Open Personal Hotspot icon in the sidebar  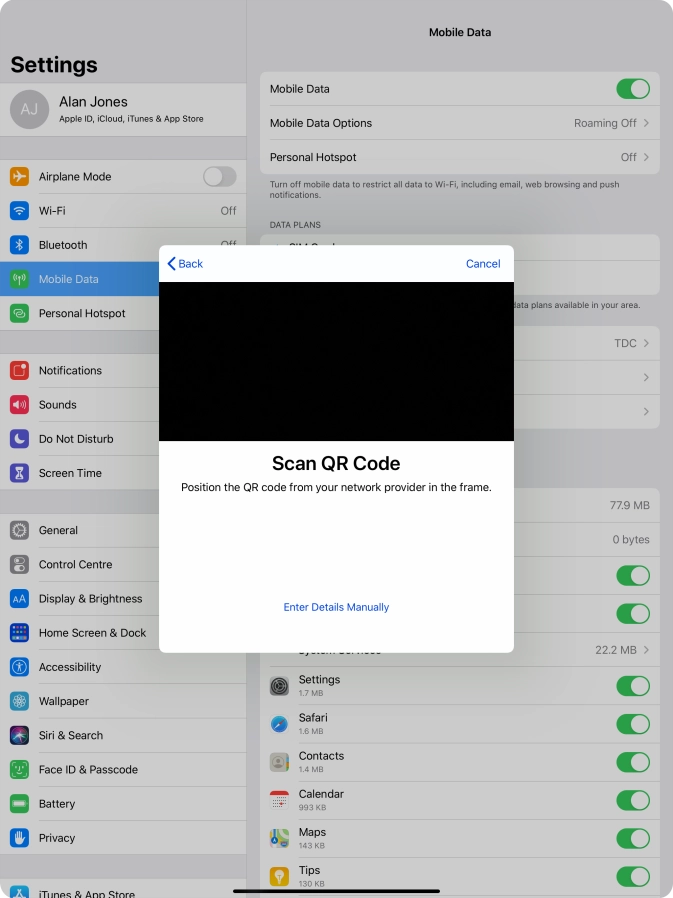[x=19, y=313]
